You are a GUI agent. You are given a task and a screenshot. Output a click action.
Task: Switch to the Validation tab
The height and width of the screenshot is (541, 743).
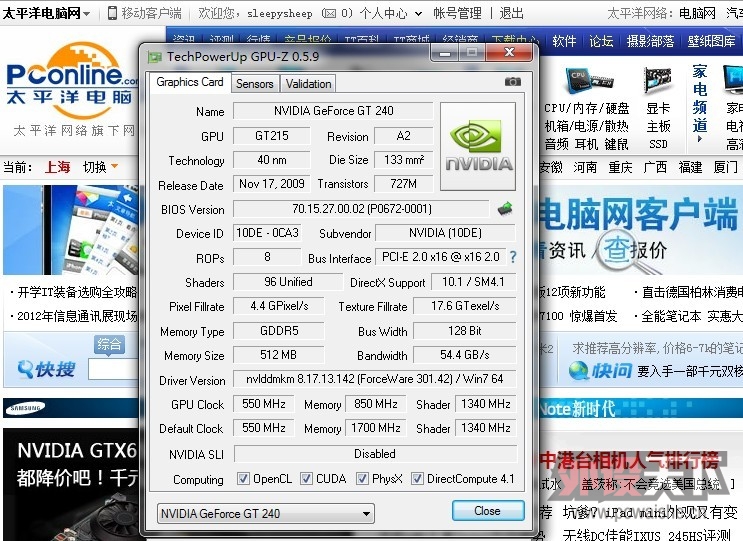click(308, 84)
